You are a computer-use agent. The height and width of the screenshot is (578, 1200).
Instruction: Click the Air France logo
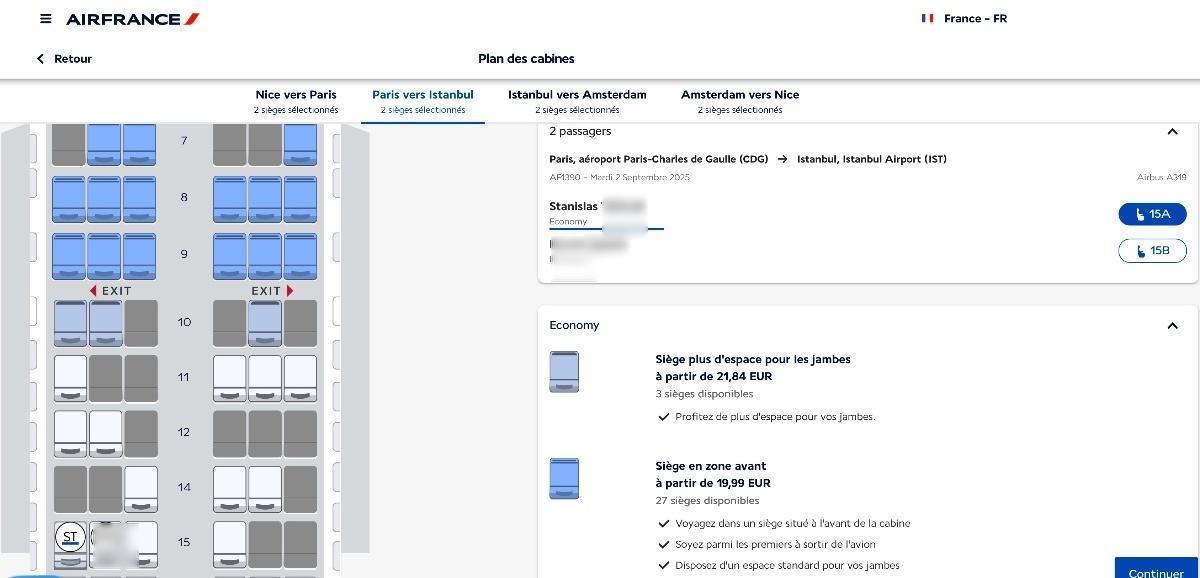click(x=133, y=19)
